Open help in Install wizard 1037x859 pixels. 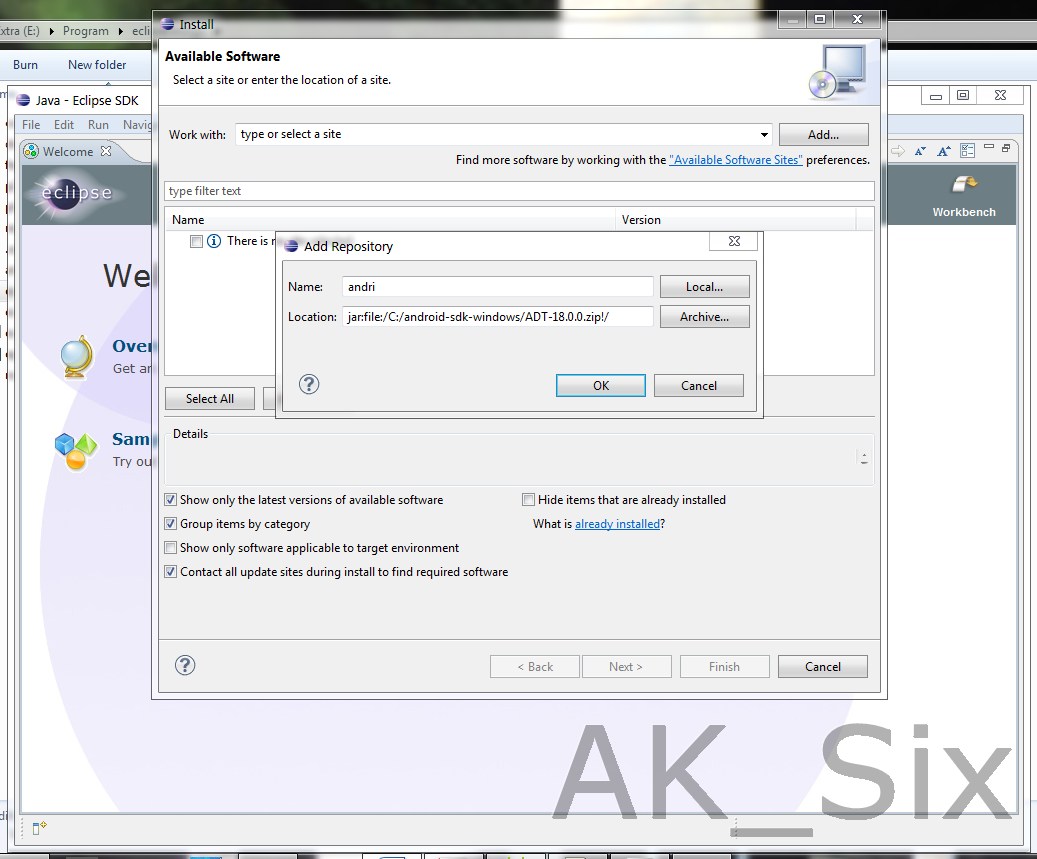(x=185, y=665)
